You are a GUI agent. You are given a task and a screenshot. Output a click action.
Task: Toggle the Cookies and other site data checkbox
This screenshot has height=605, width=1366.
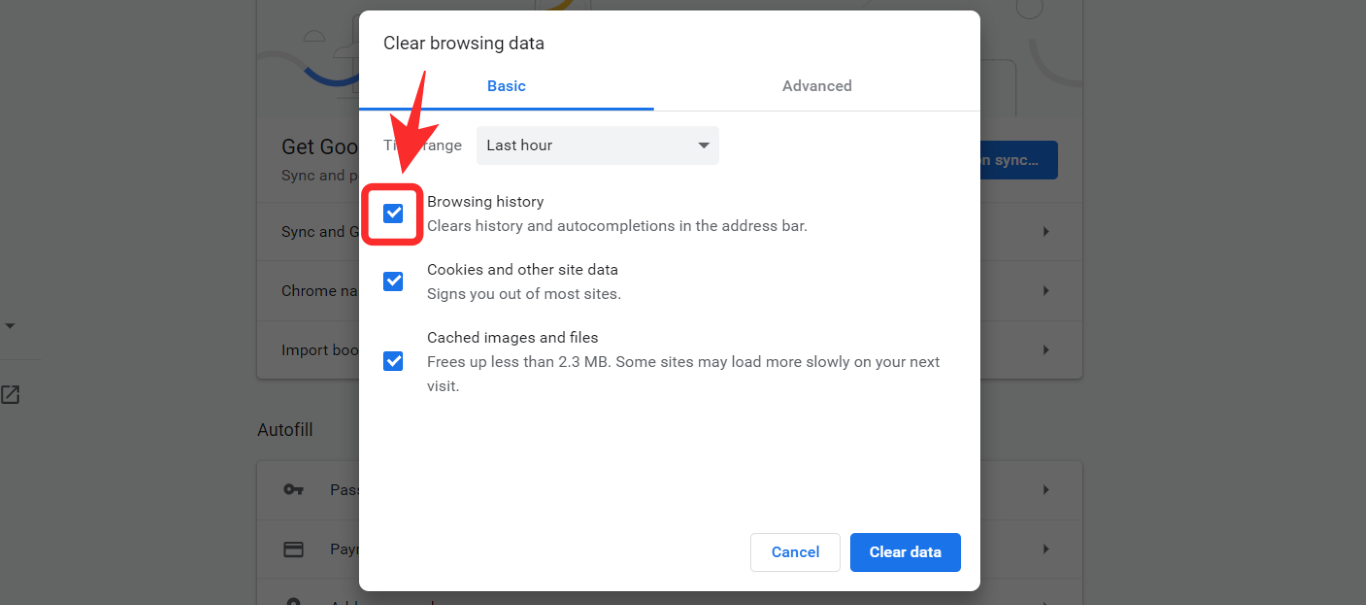393,281
